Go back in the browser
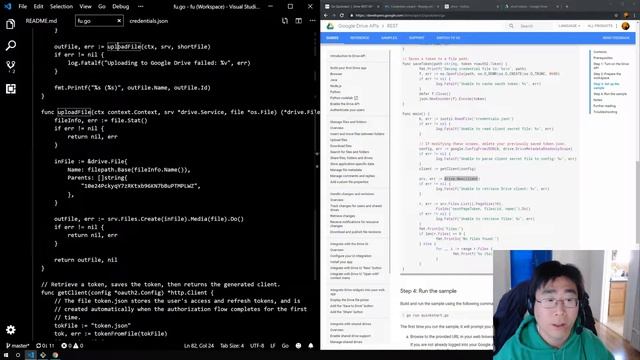Image resolution: width=640 pixels, height=360 pixels. pos(326,16)
